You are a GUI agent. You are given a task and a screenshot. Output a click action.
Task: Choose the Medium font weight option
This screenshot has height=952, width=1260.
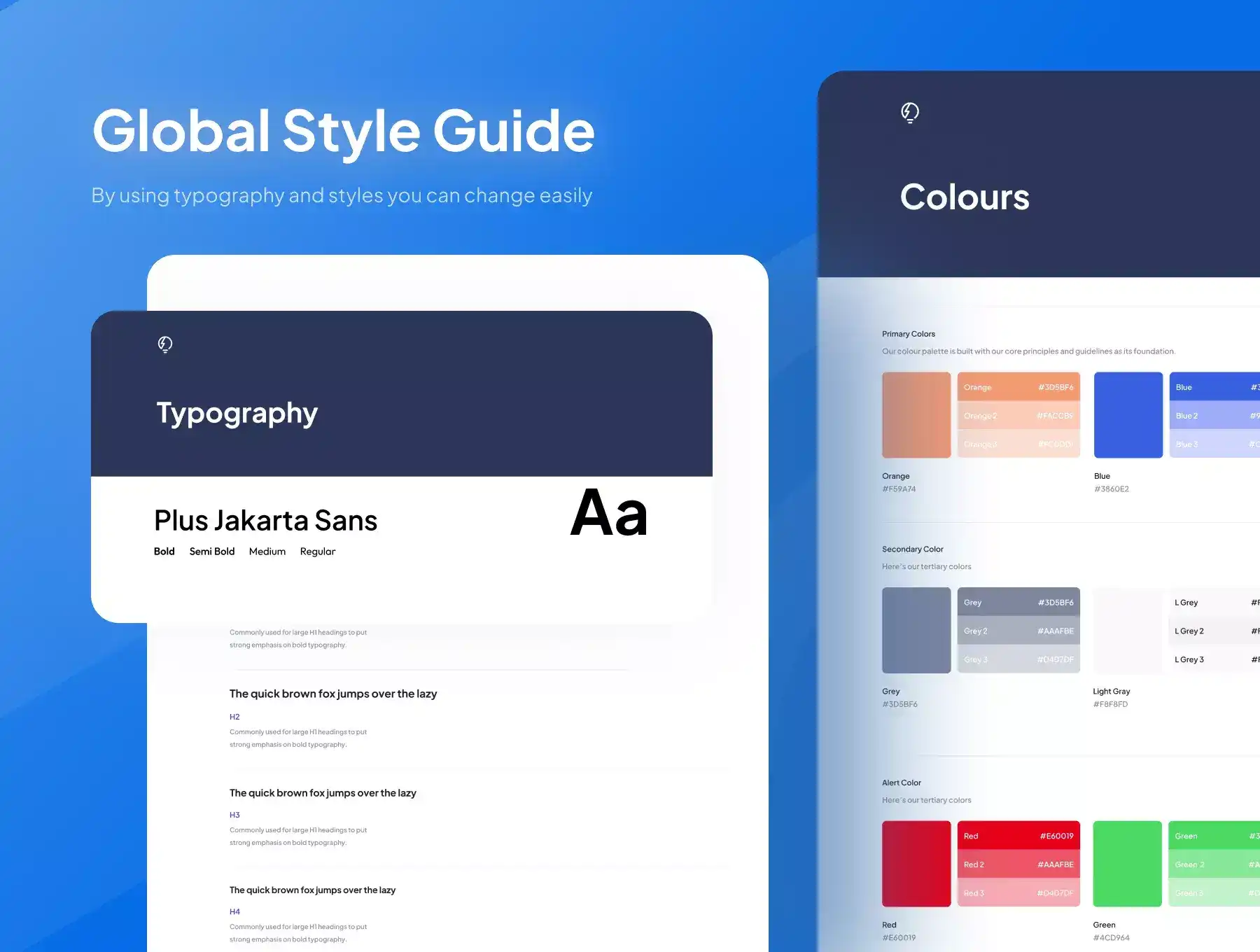(x=267, y=552)
